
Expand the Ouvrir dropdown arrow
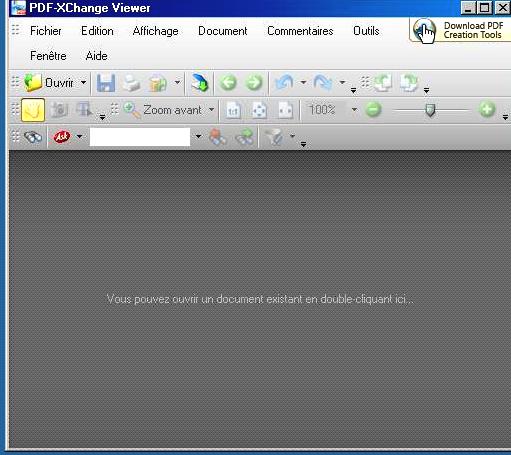pos(84,82)
